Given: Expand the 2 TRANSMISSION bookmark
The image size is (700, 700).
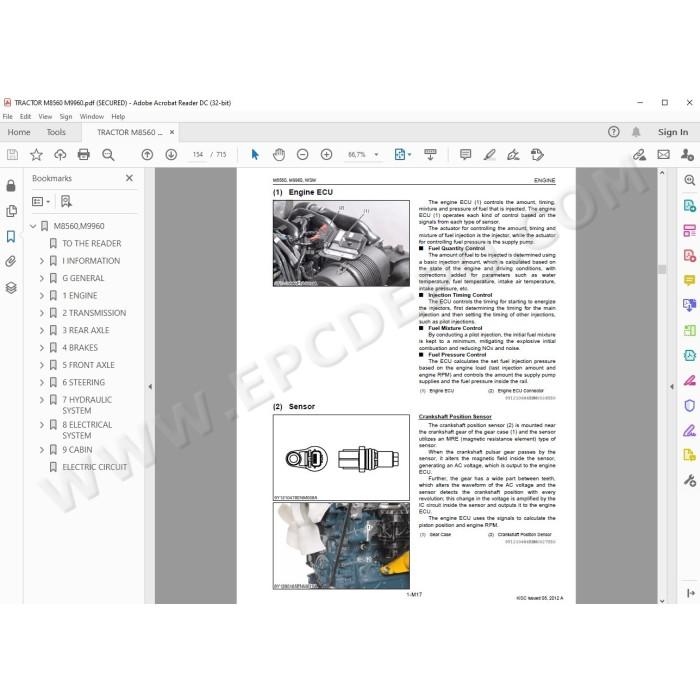Looking at the screenshot, I should [42, 313].
